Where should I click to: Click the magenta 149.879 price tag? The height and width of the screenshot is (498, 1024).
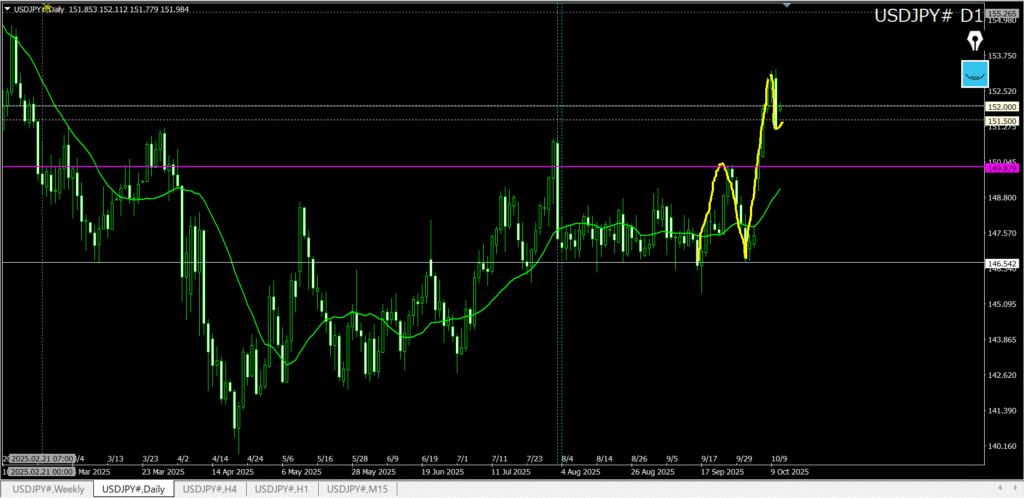1001,168
